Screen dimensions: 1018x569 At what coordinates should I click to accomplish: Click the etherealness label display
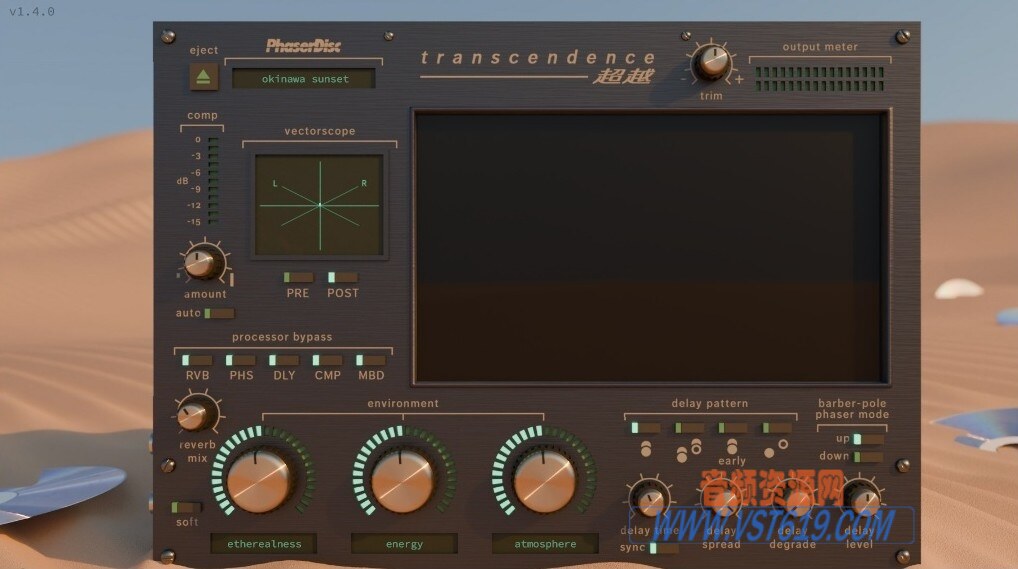[264, 544]
